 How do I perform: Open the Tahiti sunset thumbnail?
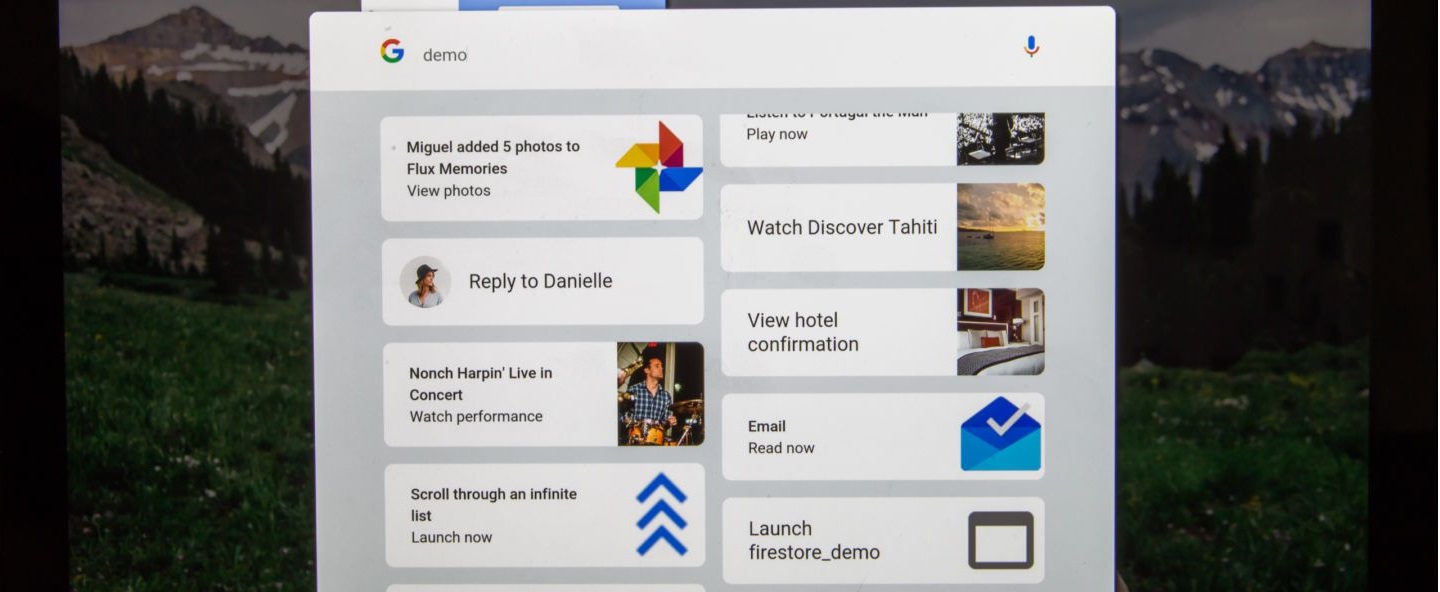tap(1000, 227)
